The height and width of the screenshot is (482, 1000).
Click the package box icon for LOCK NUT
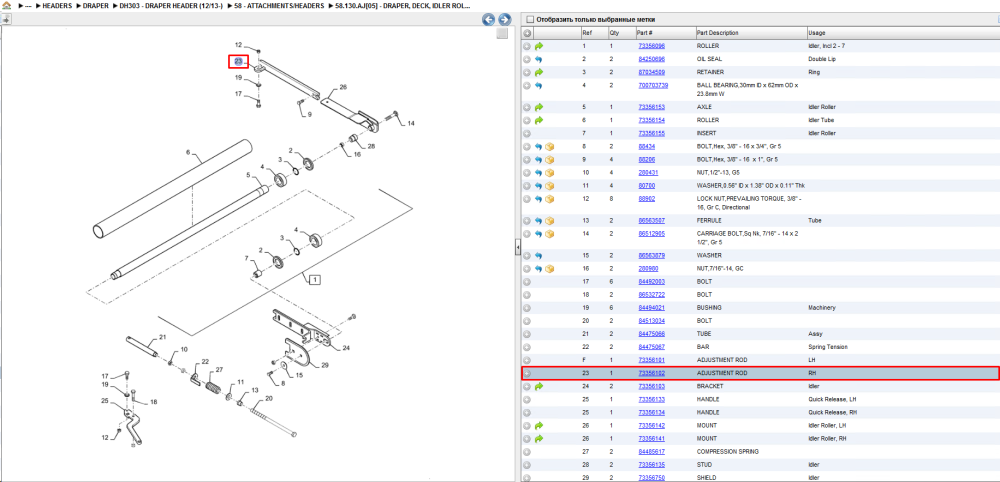550,199
